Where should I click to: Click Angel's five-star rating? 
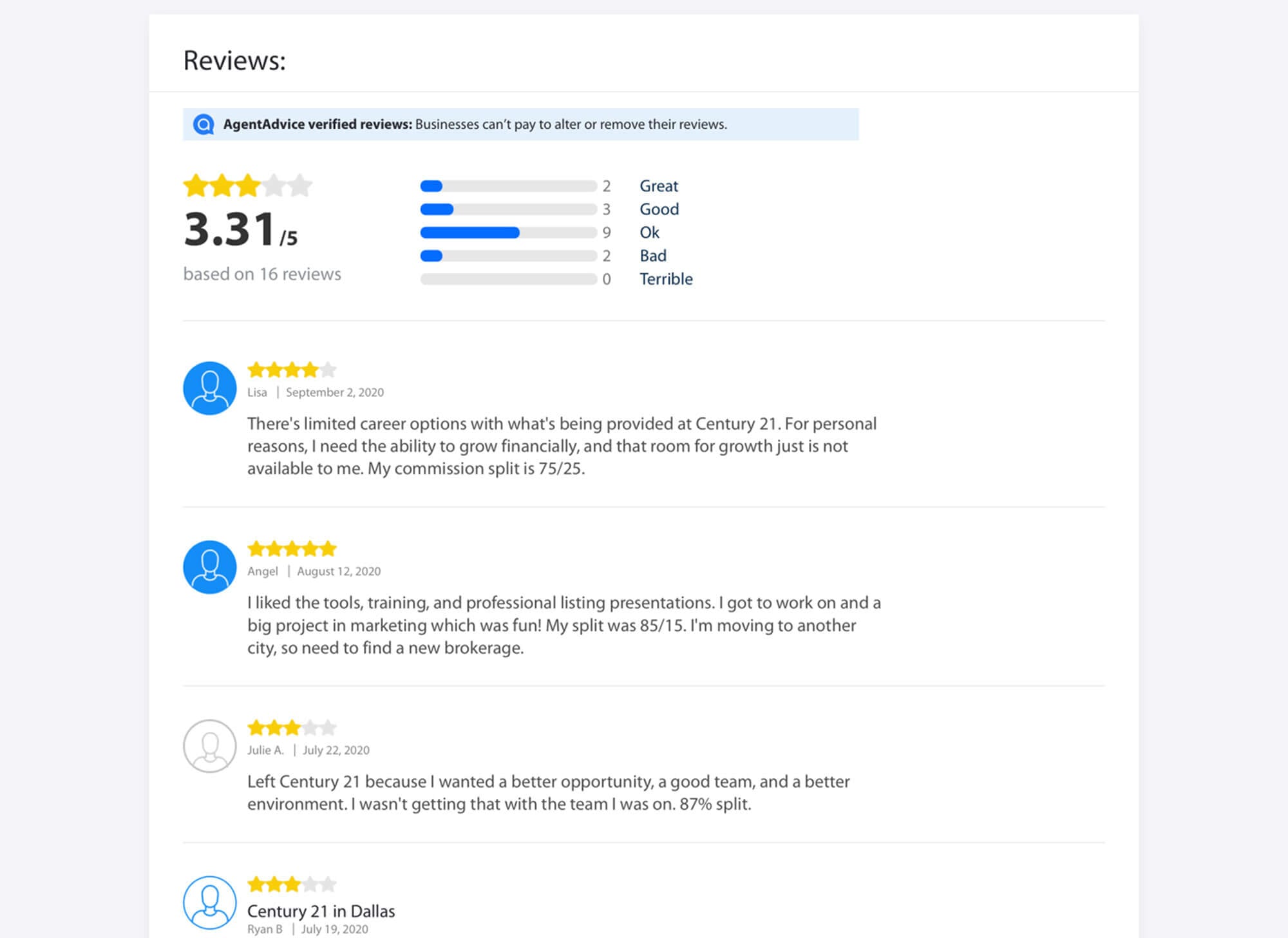pyautogui.click(x=292, y=549)
